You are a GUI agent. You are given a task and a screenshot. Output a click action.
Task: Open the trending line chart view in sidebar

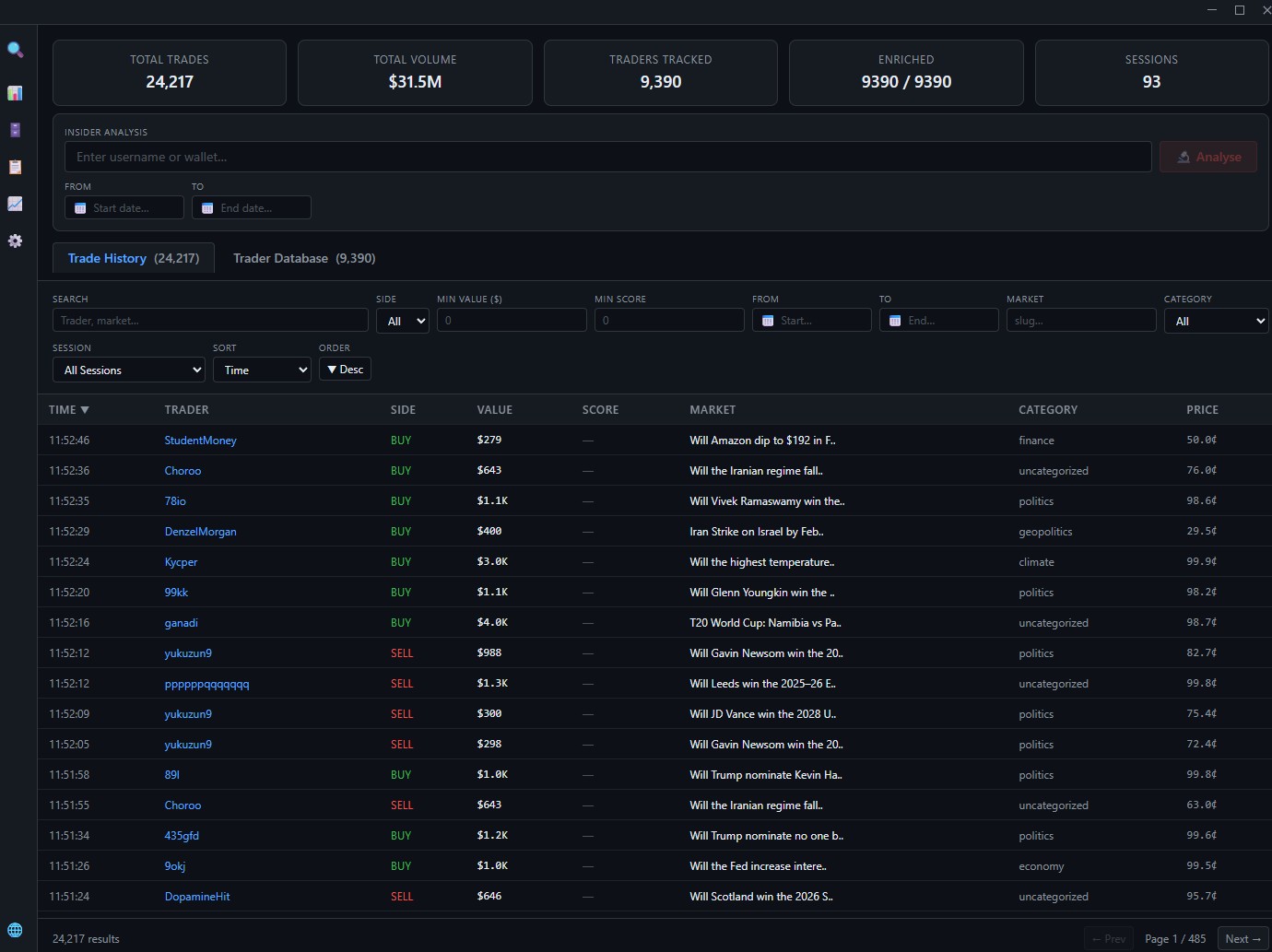click(15, 204)
